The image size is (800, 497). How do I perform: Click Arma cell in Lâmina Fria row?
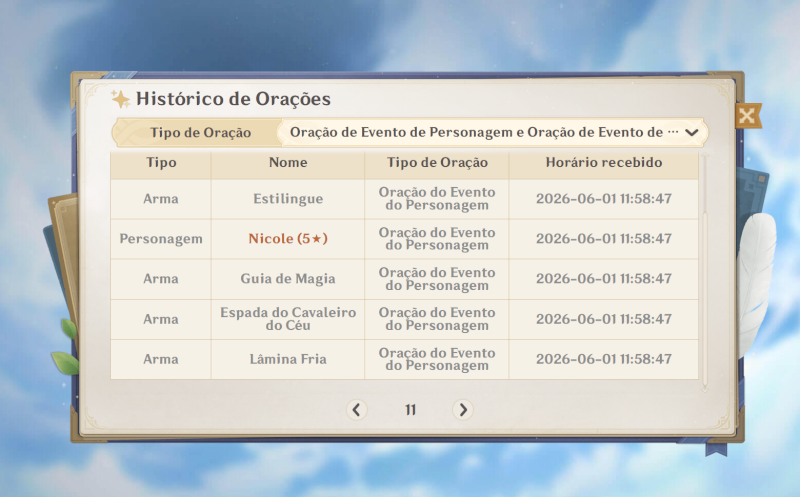(161, 359)
